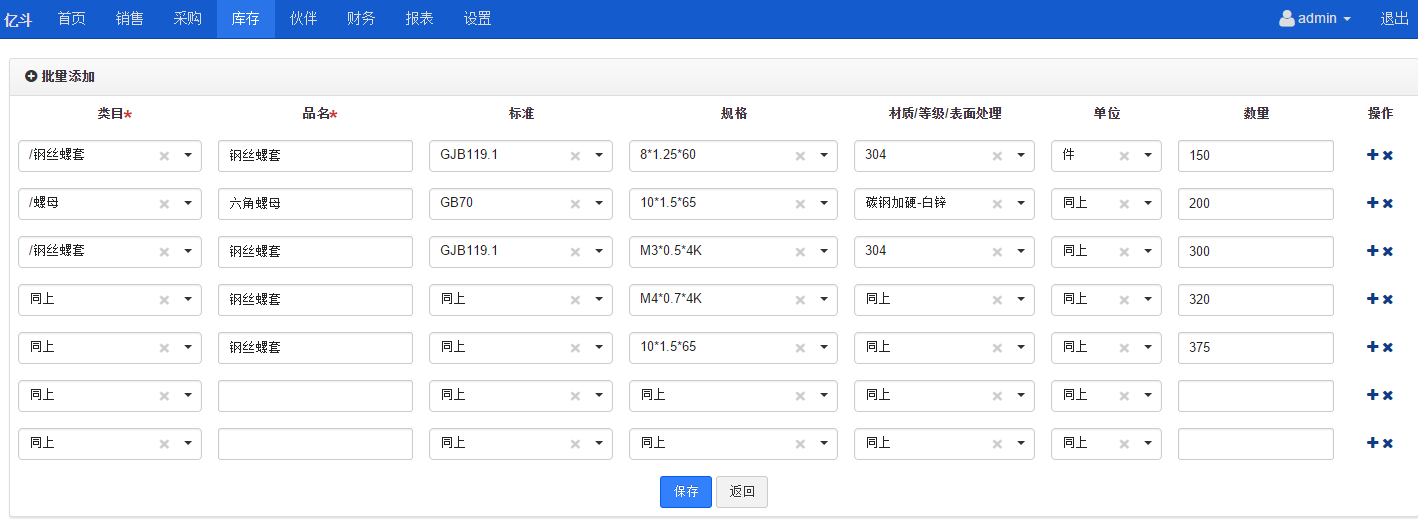Click the plus icon in the 150 quantity row
1418x519 pixels.
(1372, 155)
